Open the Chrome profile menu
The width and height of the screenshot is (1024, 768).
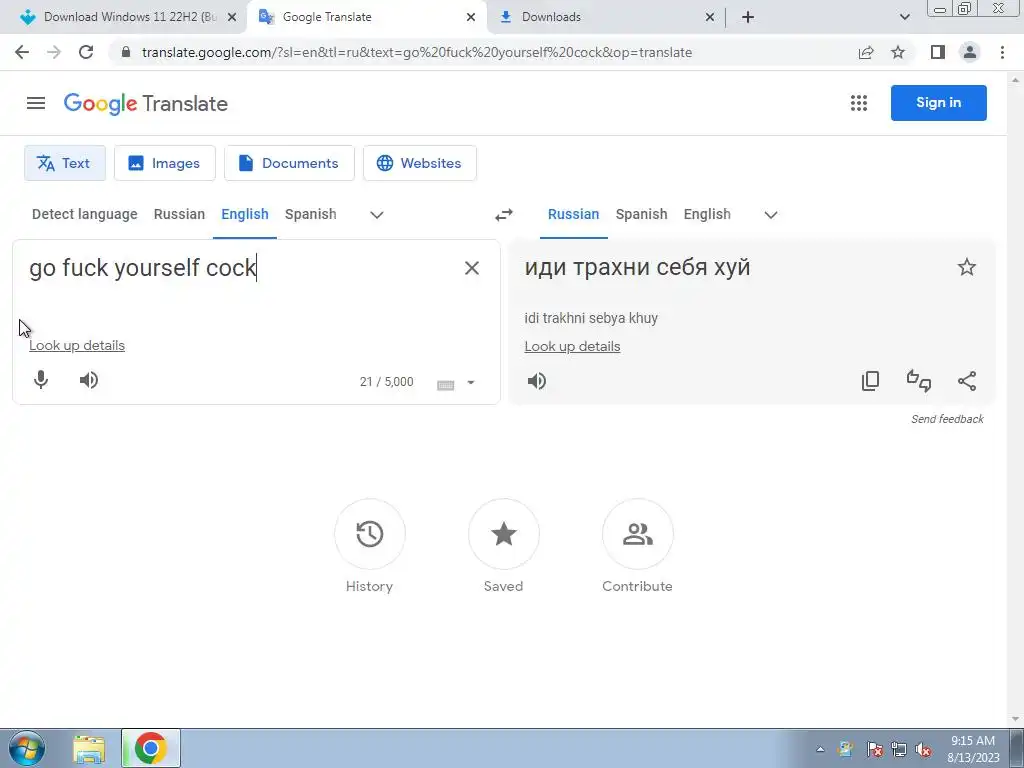970,52
